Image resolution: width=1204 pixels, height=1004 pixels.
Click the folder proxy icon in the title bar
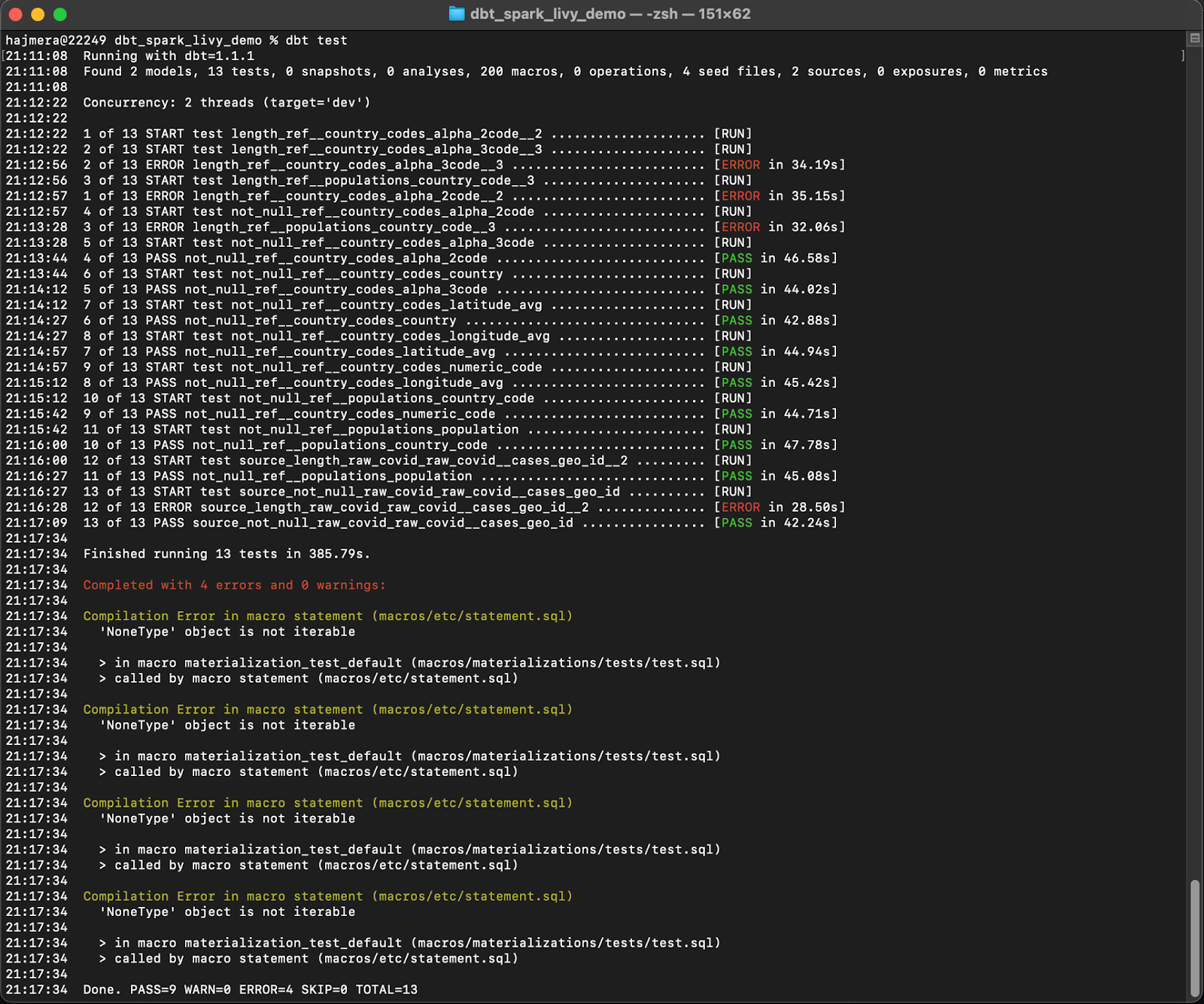(455, 14)
